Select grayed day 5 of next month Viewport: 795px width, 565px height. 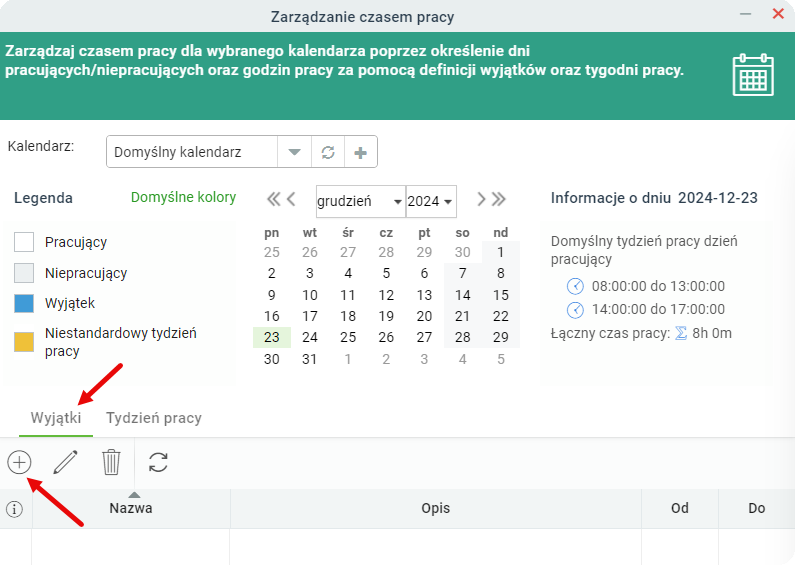pos(500,359)
